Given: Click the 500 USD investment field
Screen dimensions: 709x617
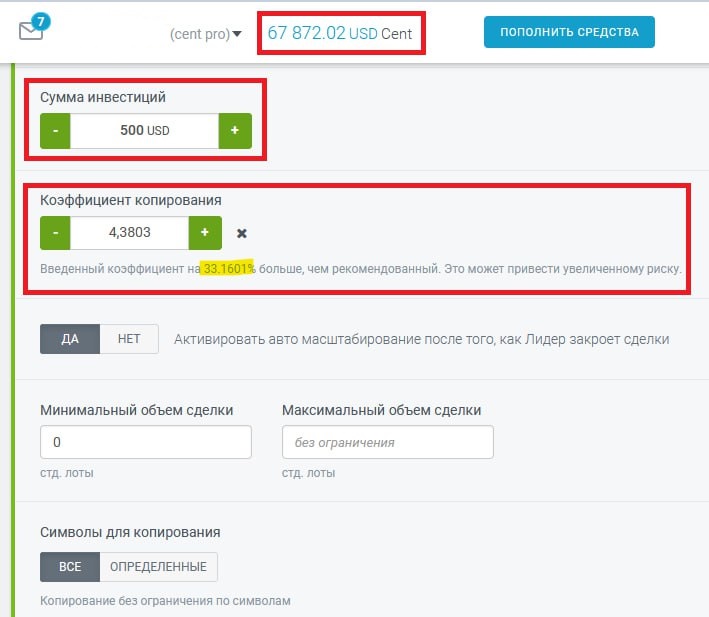Looking at the screenshot, I should pos(145,131).
